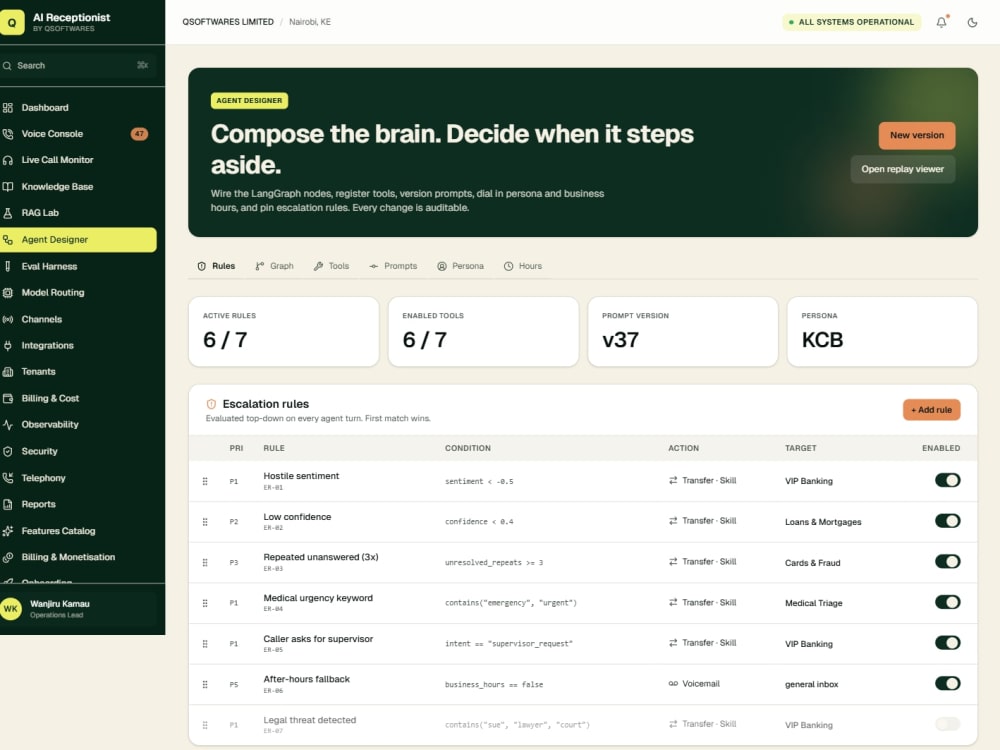The image size is (1000, 750).
Task: Click QSOFTWARES LIMITED breadcrumb
Action: [x=228, y=22]
